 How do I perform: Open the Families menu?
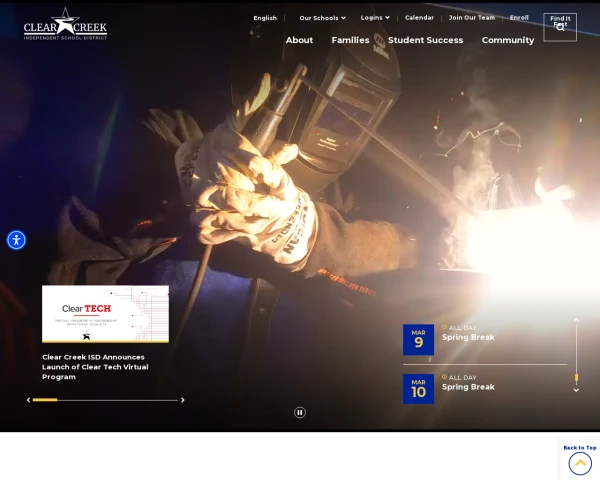[350, 40]
